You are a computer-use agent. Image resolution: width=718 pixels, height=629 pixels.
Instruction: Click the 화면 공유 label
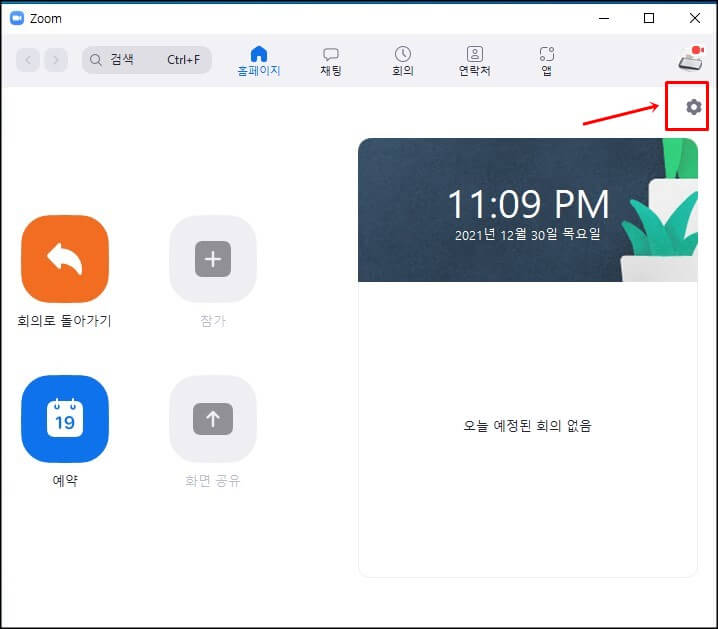212,480
